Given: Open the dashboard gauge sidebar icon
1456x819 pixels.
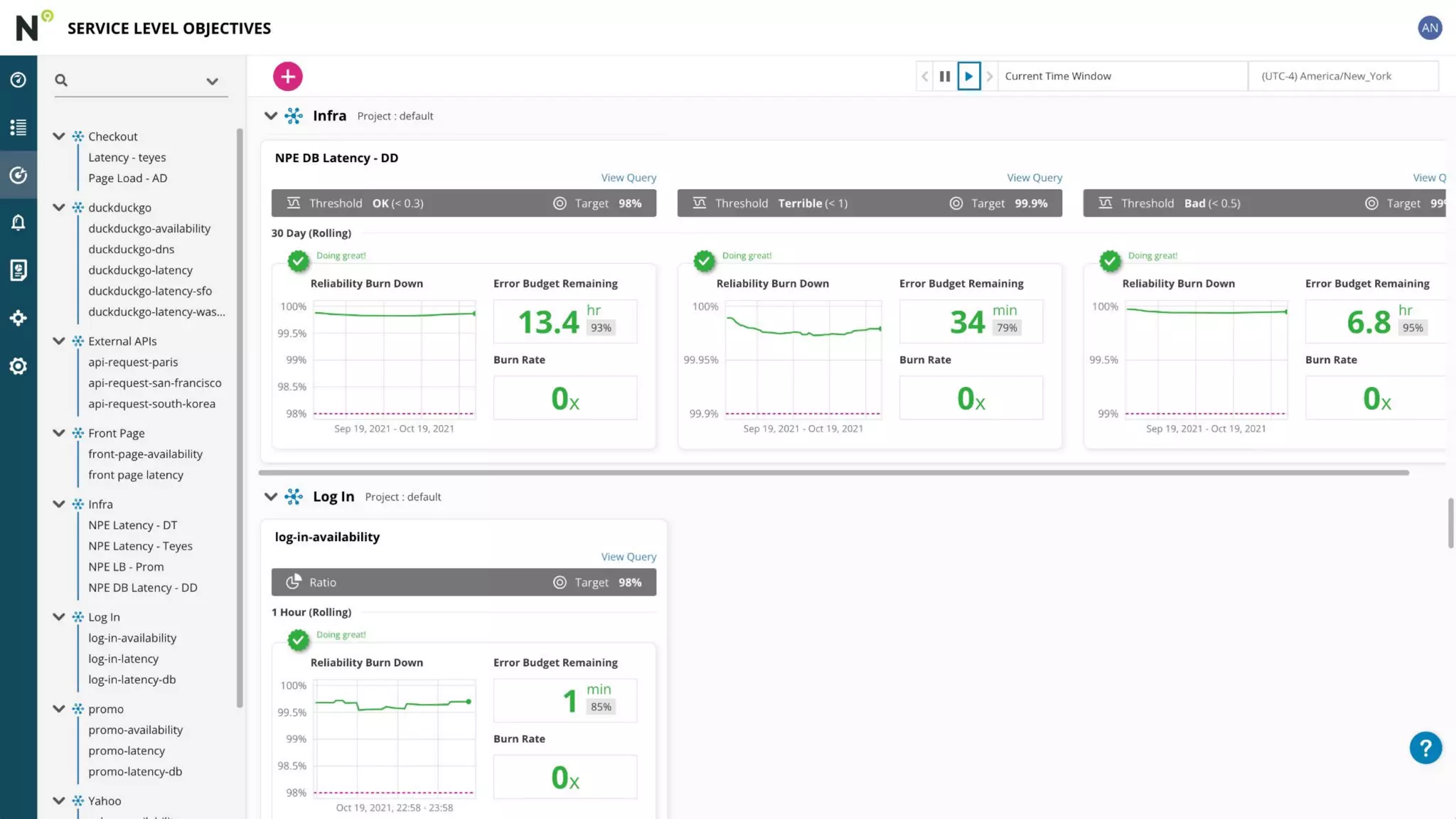Looking at the screenshot, I should (x=18, y=80).
